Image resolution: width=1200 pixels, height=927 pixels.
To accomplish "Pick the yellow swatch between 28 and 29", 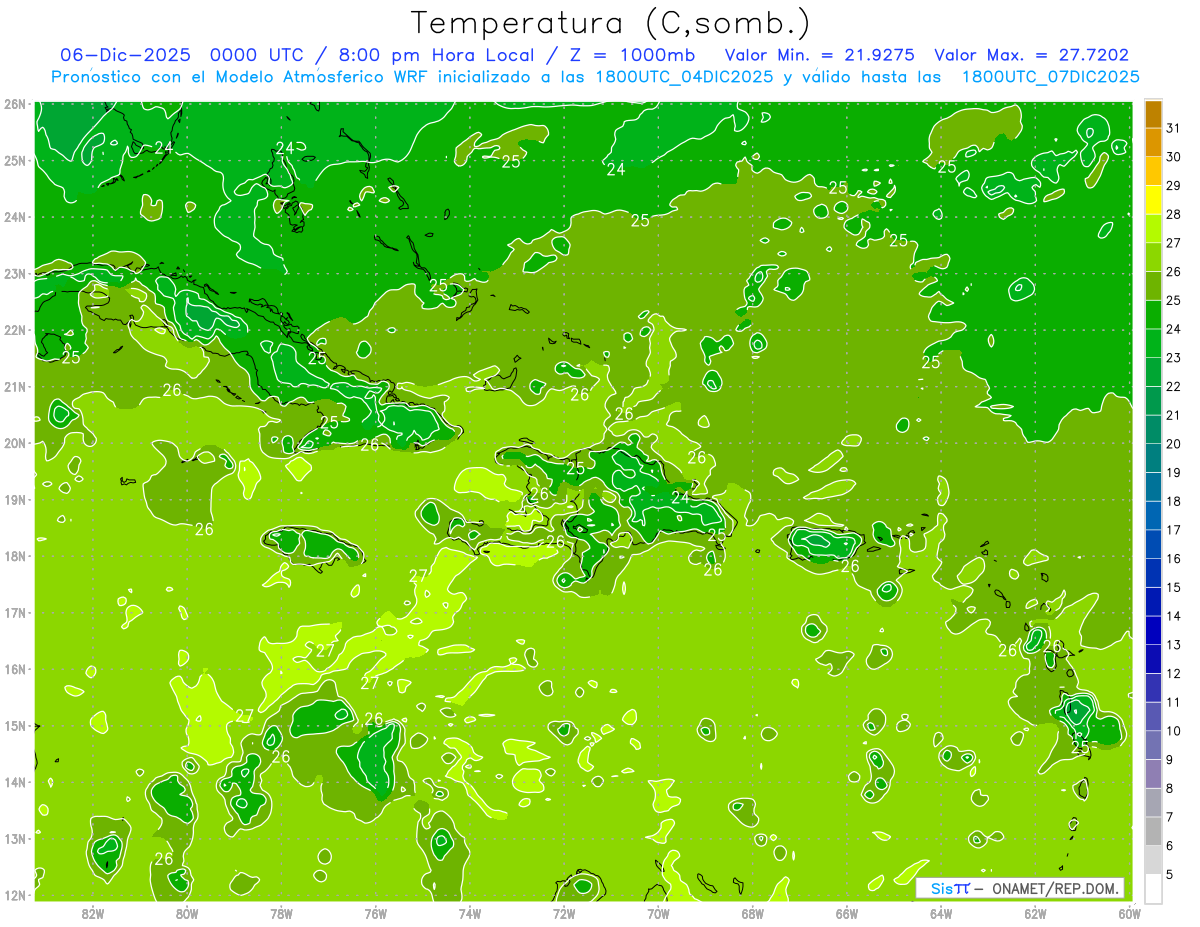I will pyautogui.click(x=1153, y=200).
